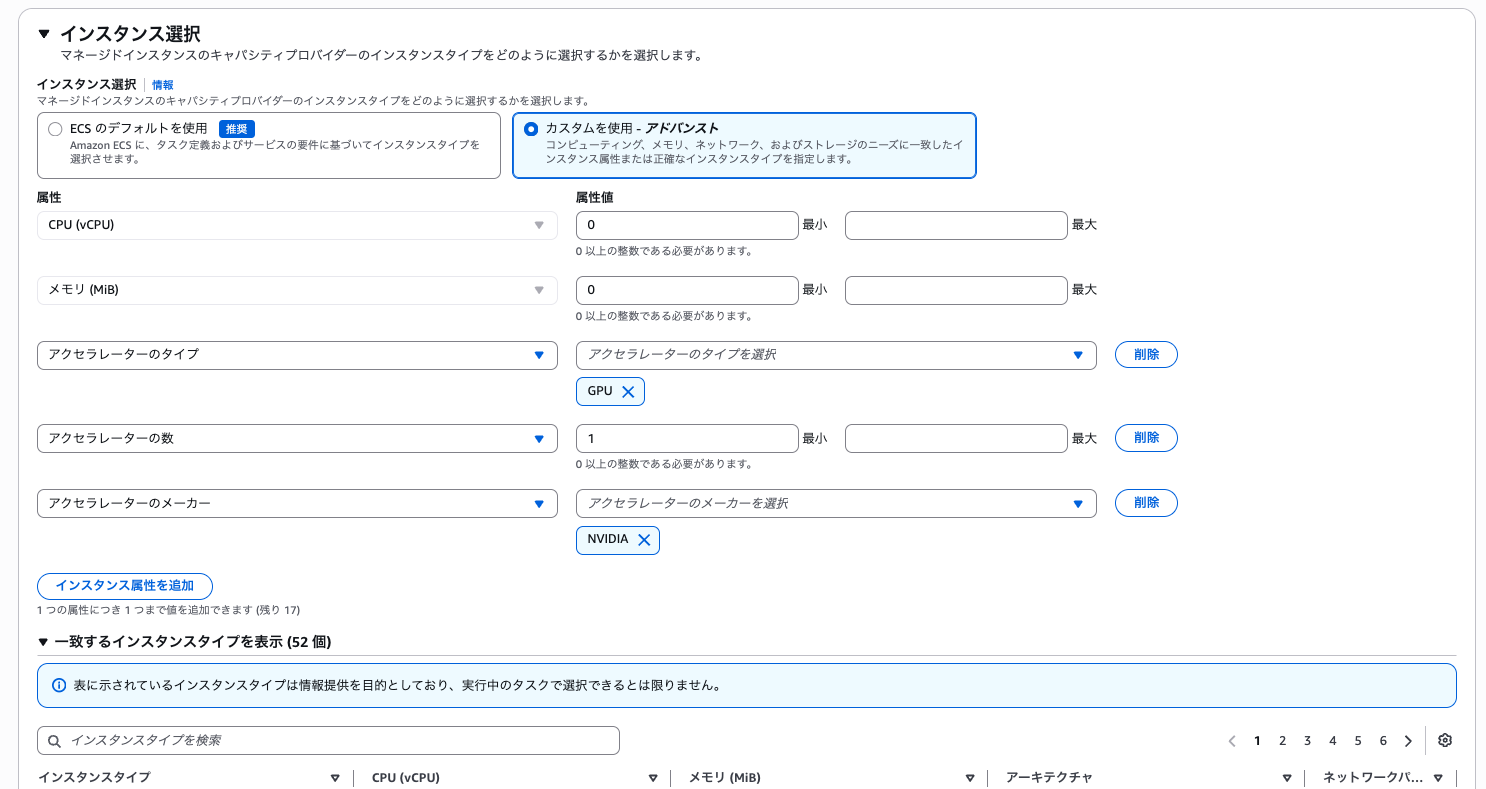Click インスタンス属性を追加 button
Screen dimensions: 1486x789
pos(125,586)
